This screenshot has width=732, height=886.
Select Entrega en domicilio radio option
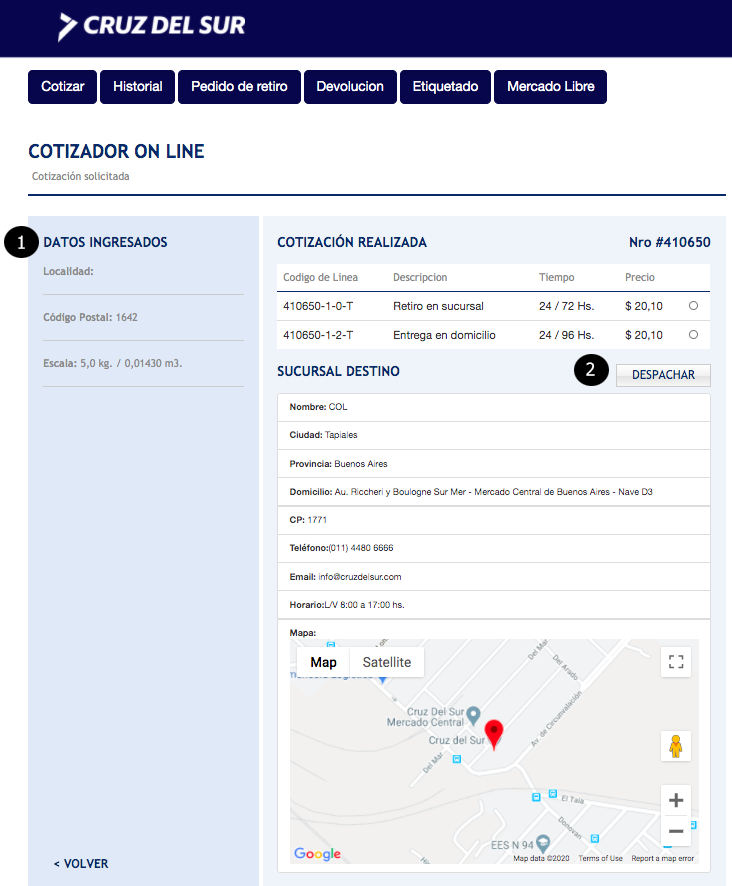(x=693, y=335)
